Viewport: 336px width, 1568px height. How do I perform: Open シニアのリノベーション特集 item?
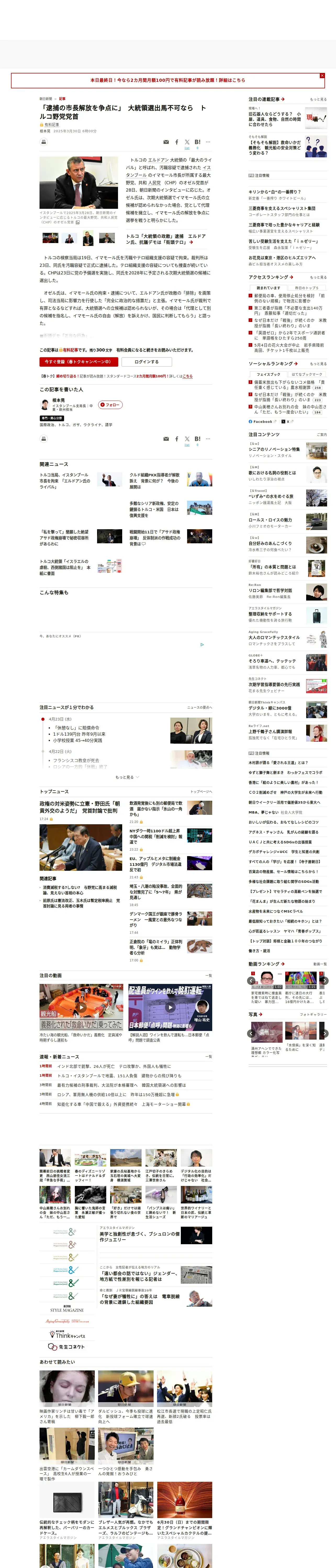pos(287,451)
